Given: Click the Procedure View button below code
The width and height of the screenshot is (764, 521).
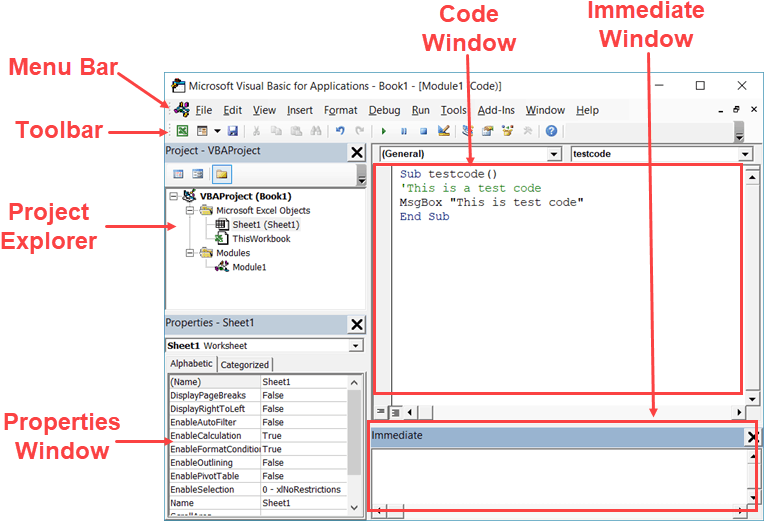Looking at the screenshot, I should 381,412.
